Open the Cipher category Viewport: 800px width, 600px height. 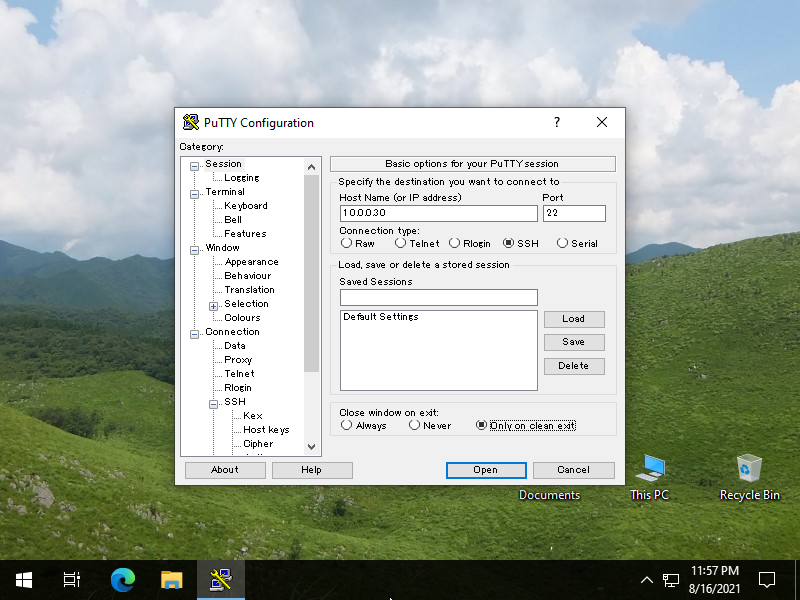point(258,444)
